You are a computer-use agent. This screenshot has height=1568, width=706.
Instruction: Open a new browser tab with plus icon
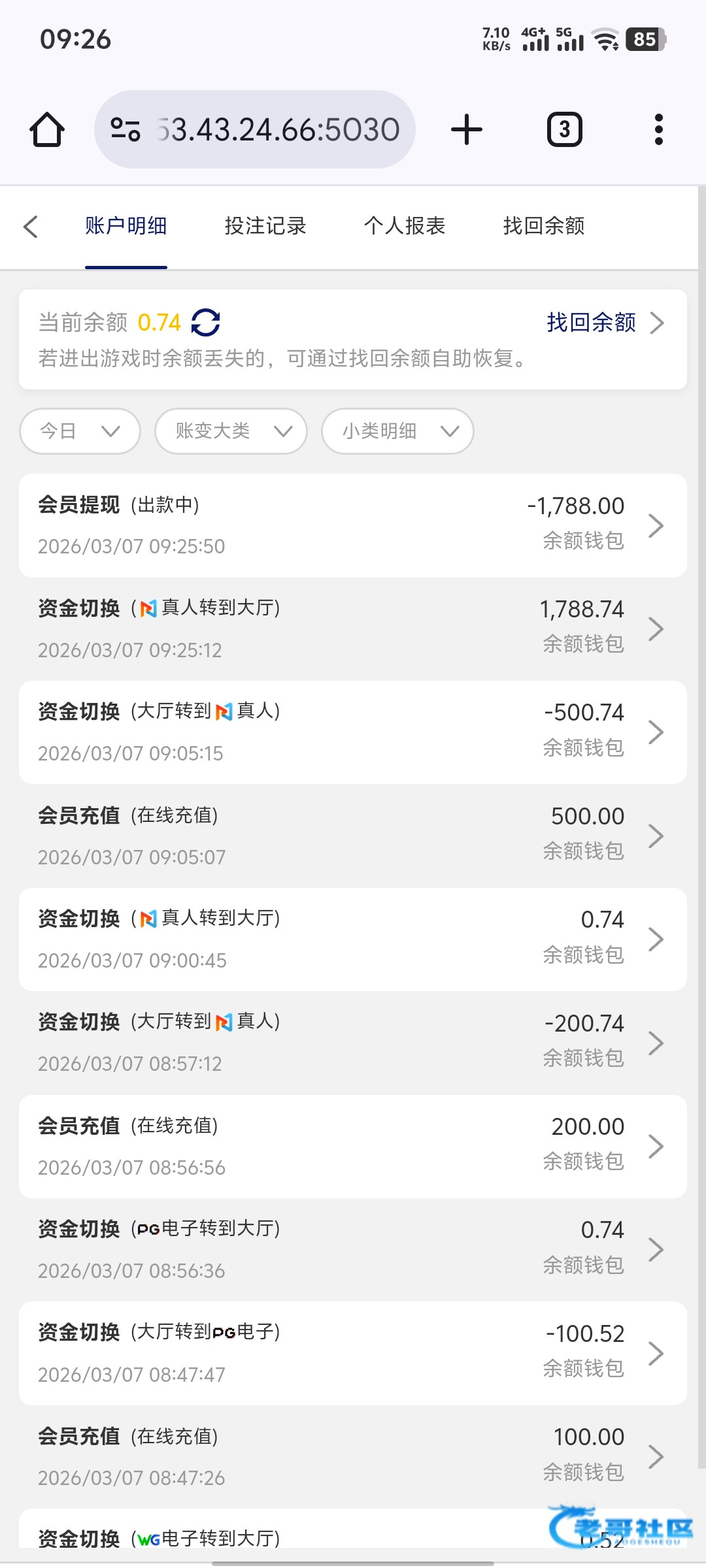467,129
